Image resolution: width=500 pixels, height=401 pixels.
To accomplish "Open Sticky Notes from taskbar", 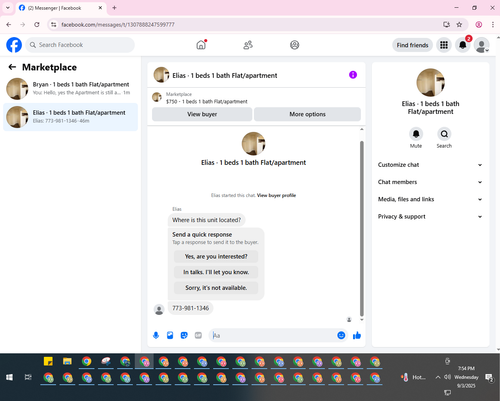I will 48,361.
